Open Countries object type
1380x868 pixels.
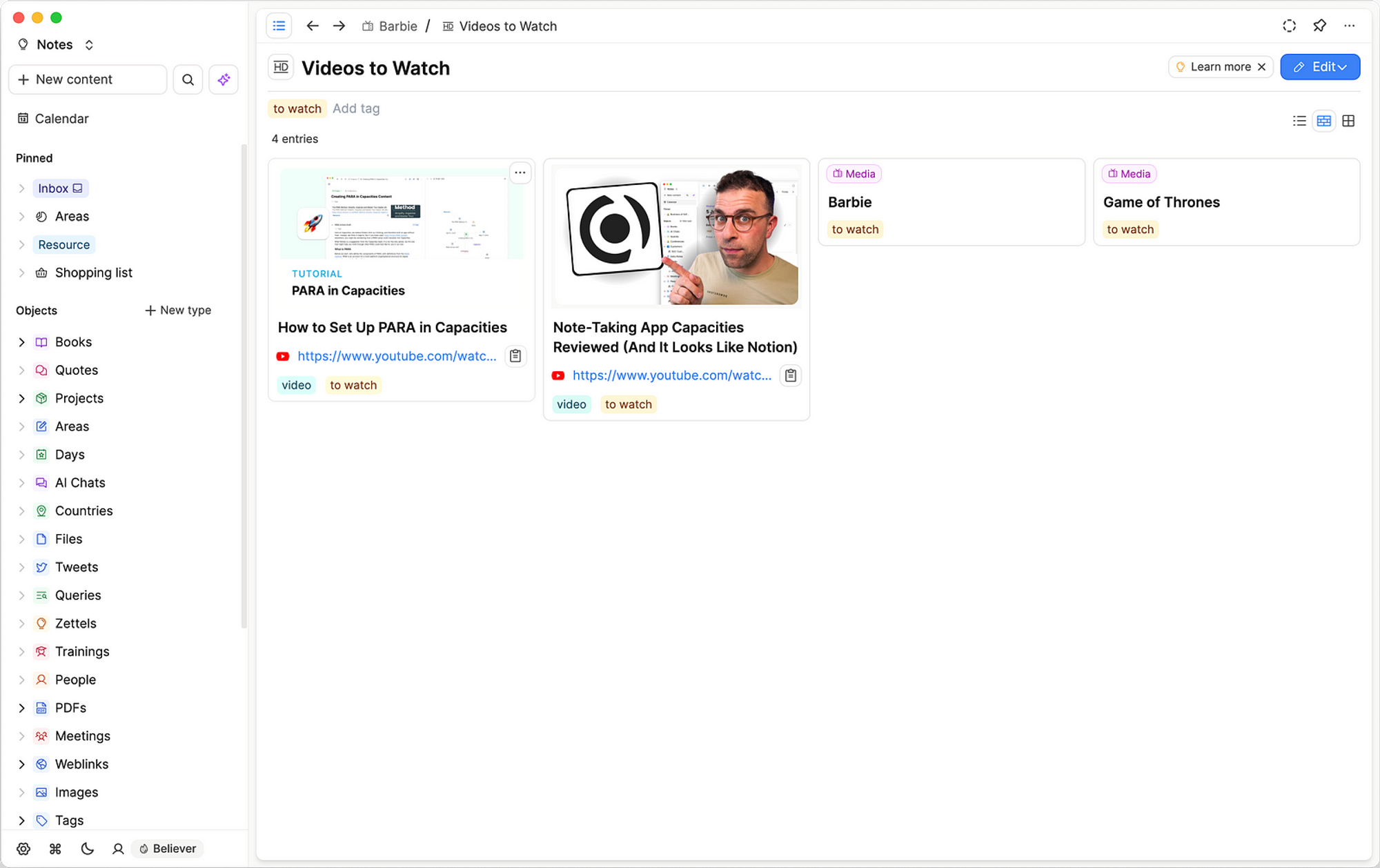click(83, 511)
